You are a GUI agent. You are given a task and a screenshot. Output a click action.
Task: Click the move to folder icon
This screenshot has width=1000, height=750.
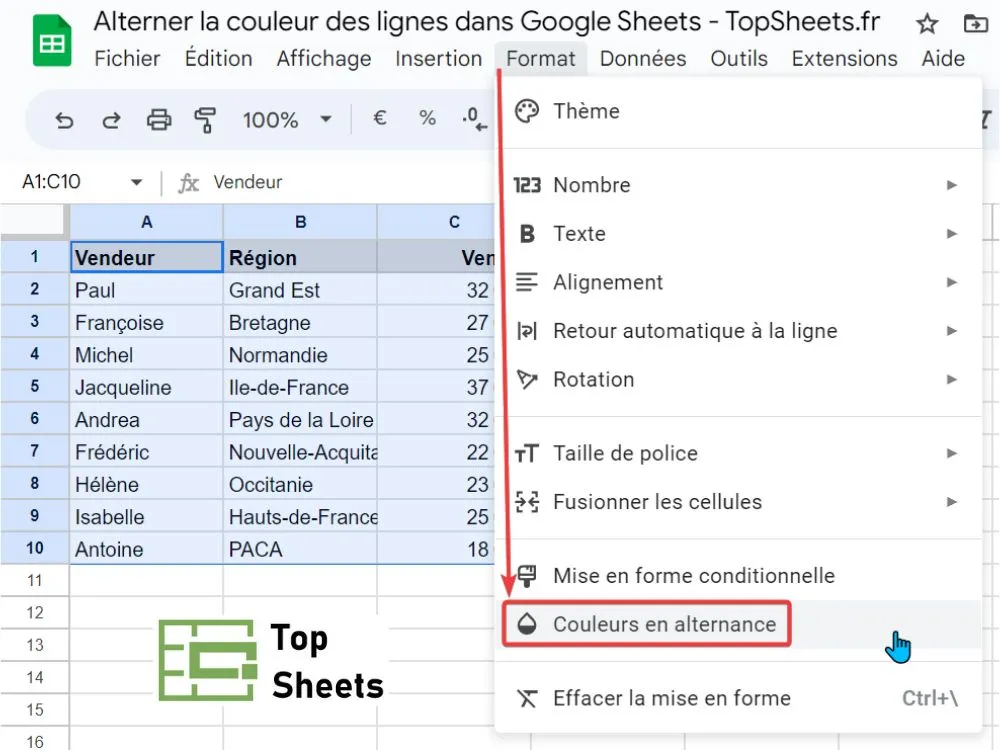click(975, 24)
